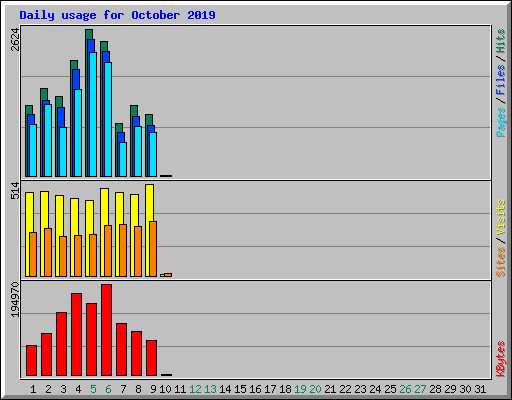Click the 194970 axis value label
Viewport: 512px width, 400px height.
[15, 299]
